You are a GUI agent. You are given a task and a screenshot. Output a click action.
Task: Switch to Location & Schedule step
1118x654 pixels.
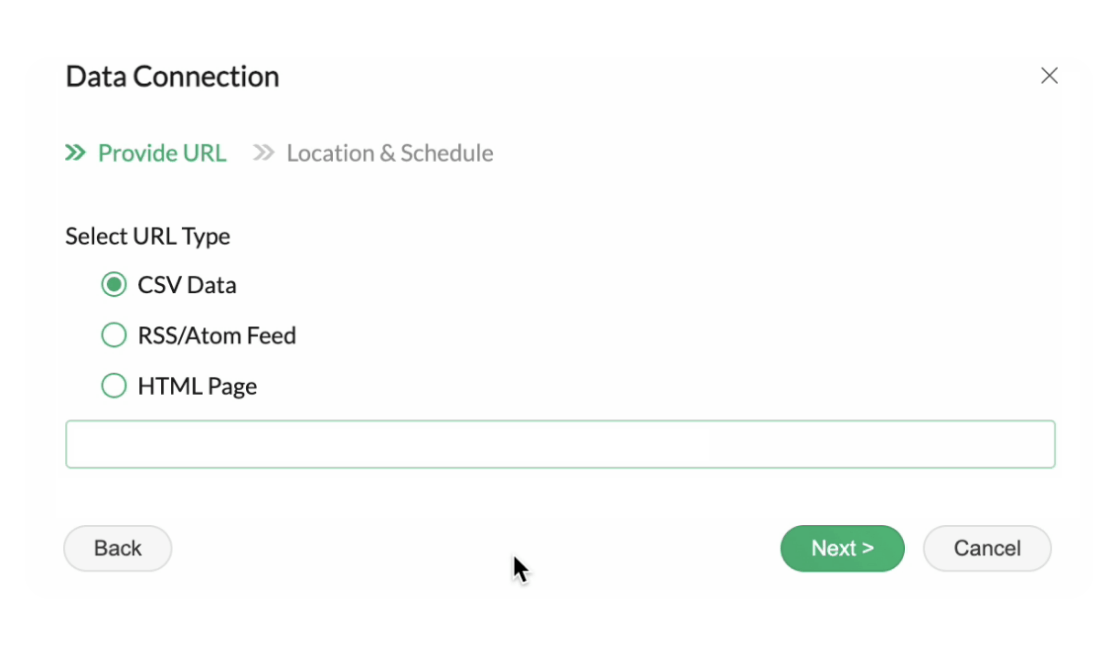tap(389, 153)
